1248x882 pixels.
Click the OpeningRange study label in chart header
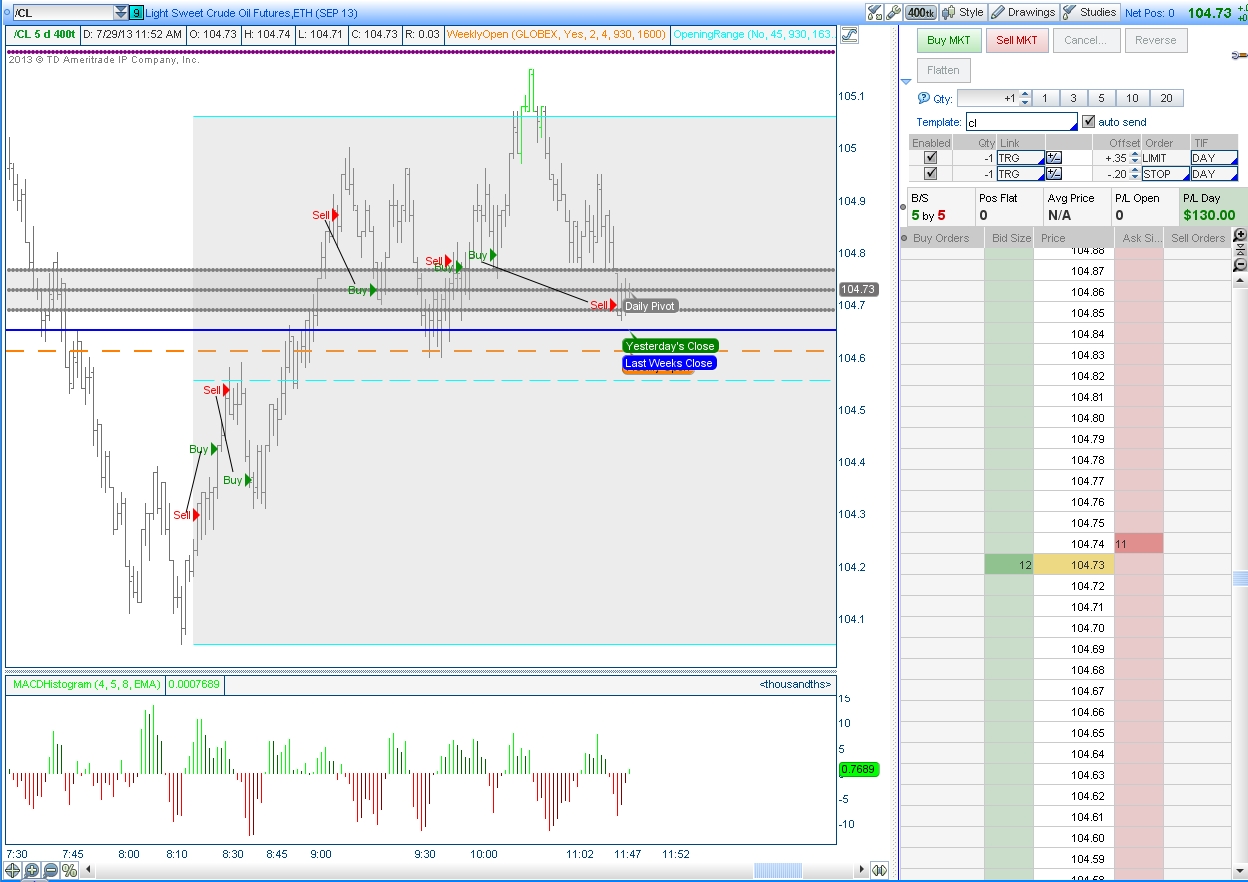coord(754,34)
